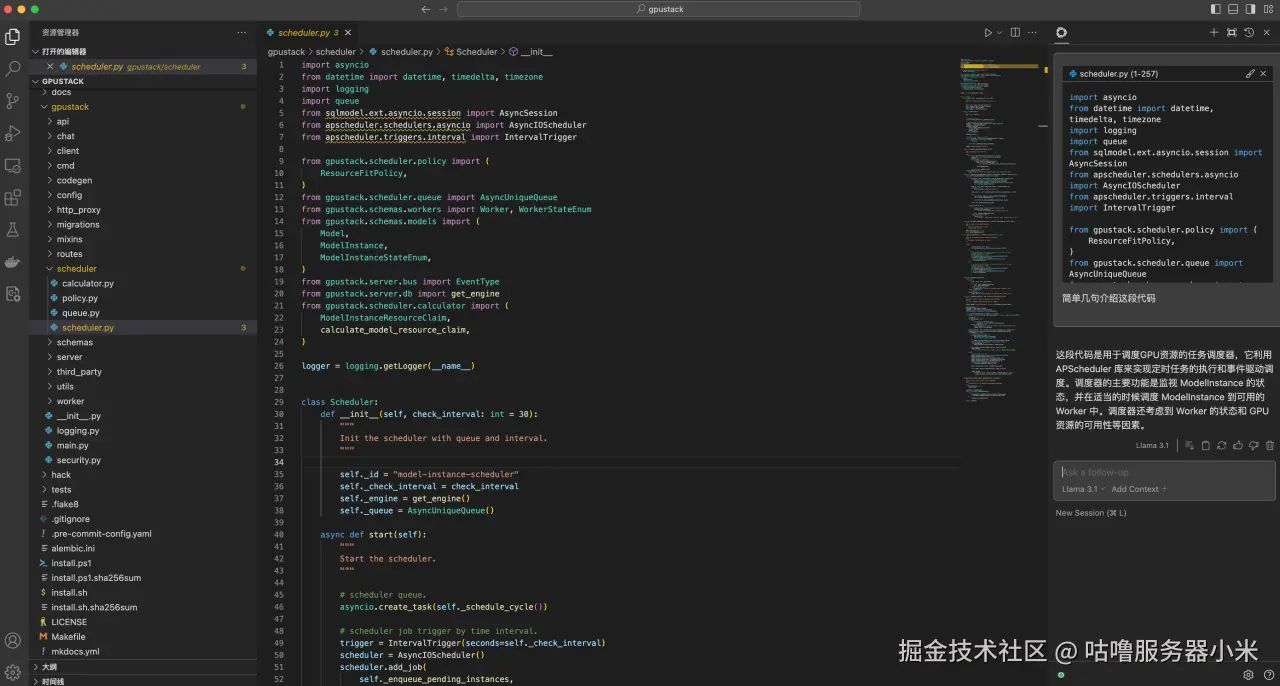The image size is (1280, 686).
Task: Open the Llama 3.1 model dropdown
Action: click(x=1083, y=489)
